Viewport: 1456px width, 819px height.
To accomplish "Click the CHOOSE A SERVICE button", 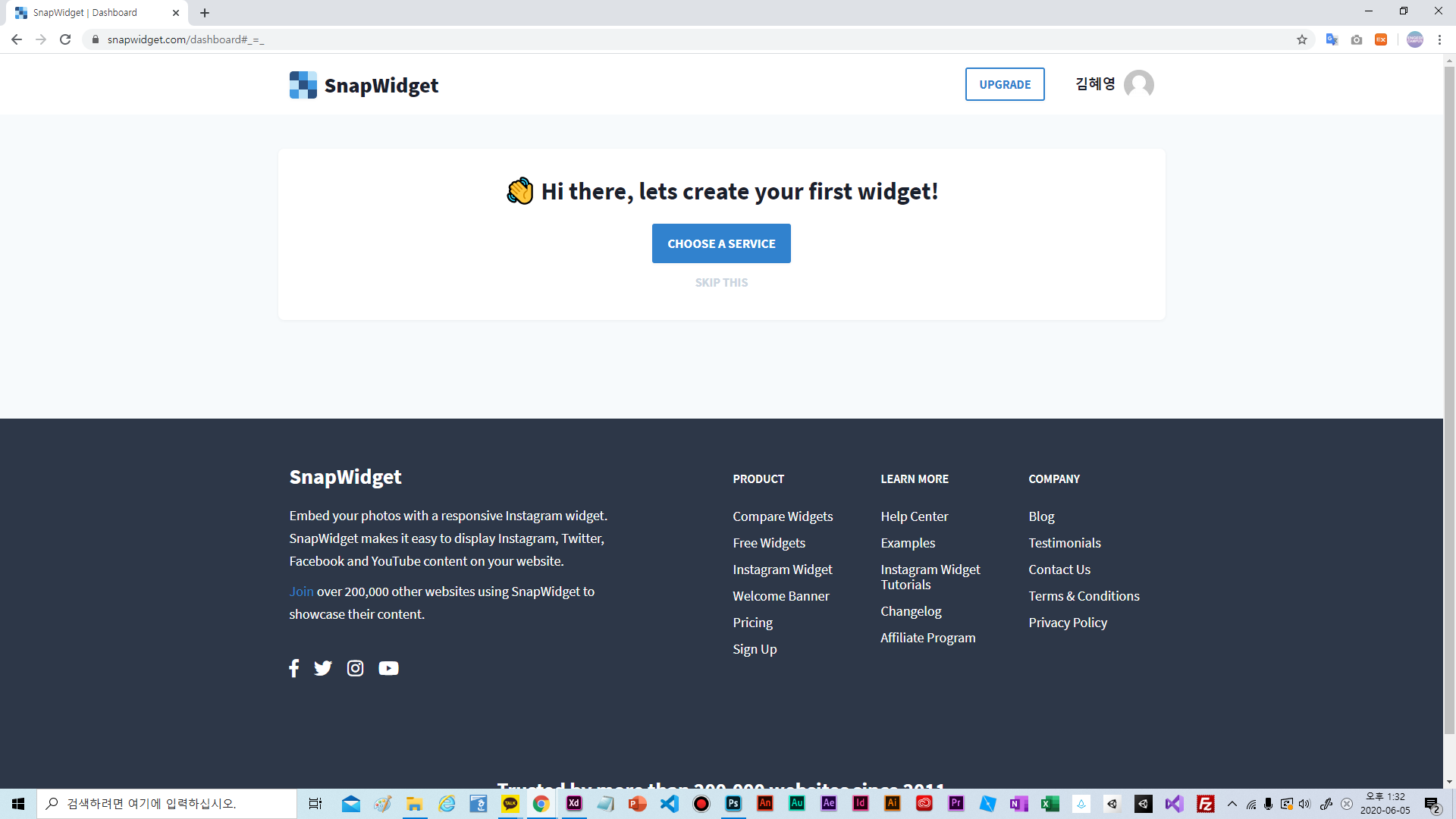I will point(721,243).
